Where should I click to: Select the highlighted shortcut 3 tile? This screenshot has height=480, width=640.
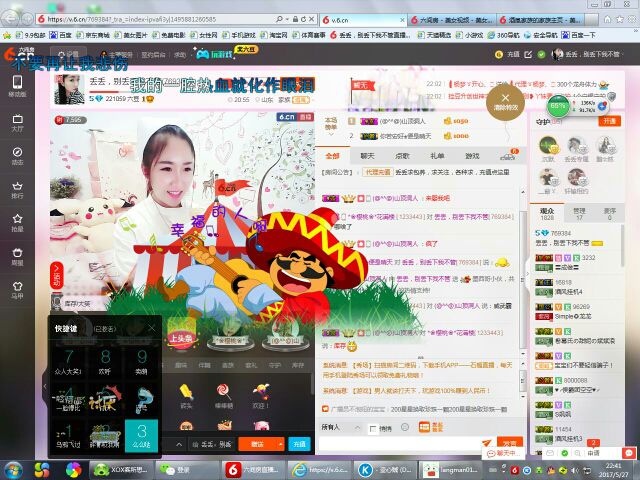click(142, 436)
